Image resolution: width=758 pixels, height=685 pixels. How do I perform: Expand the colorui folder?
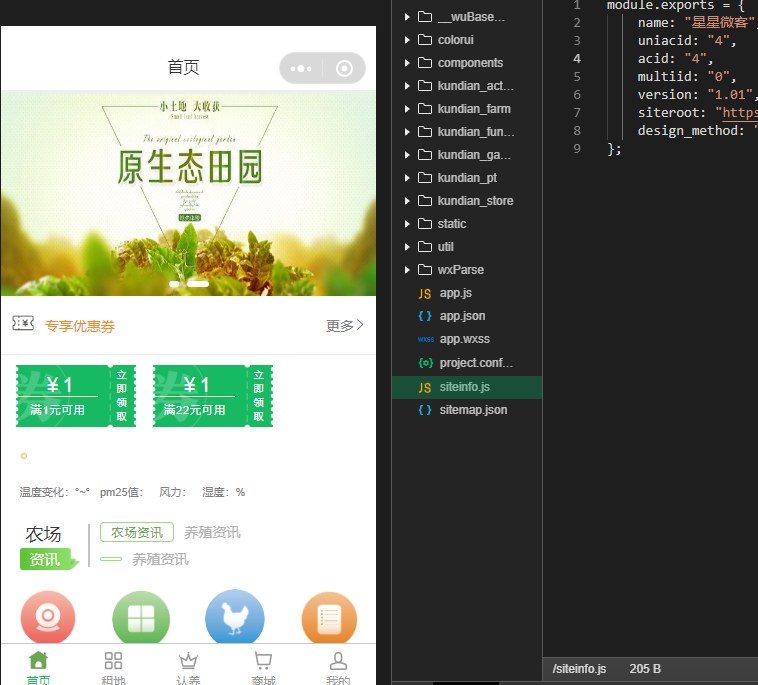coord(455,40)
